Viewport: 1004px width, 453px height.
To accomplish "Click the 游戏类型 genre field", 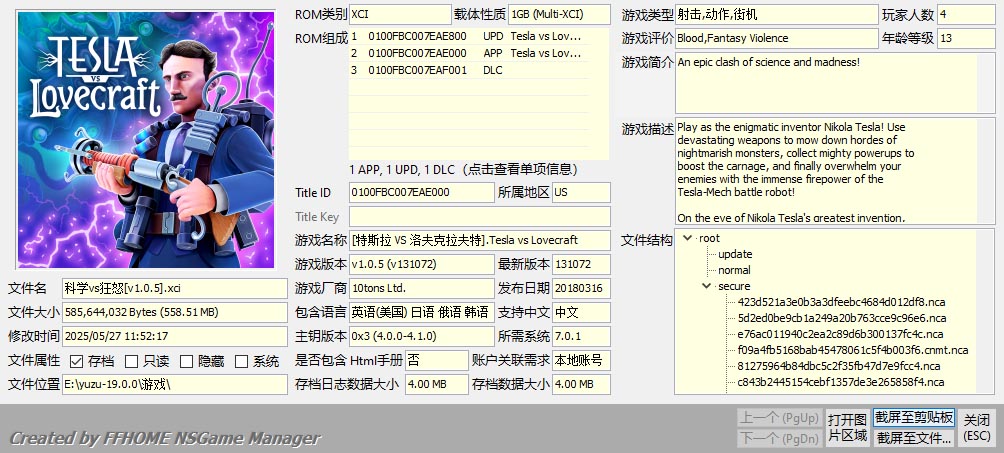I will 777,14.
